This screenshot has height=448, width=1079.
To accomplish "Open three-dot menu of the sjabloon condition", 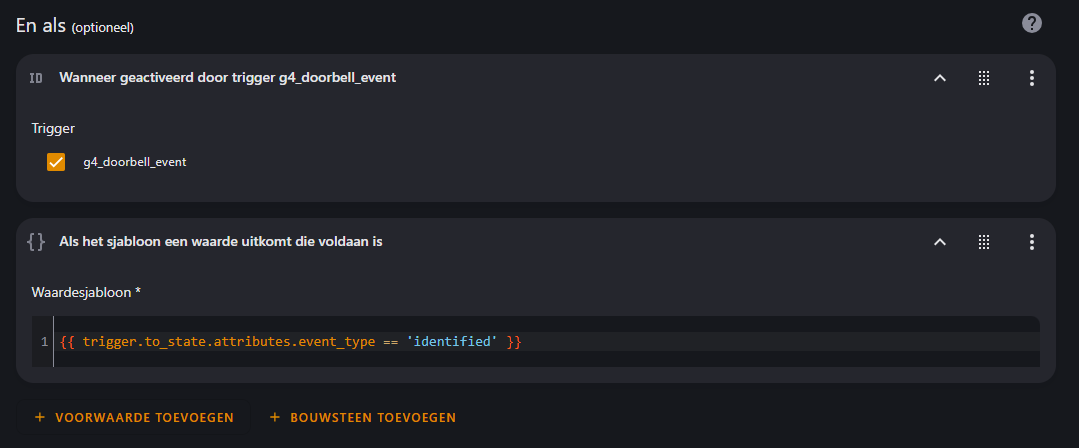I will pos(1031,242).
